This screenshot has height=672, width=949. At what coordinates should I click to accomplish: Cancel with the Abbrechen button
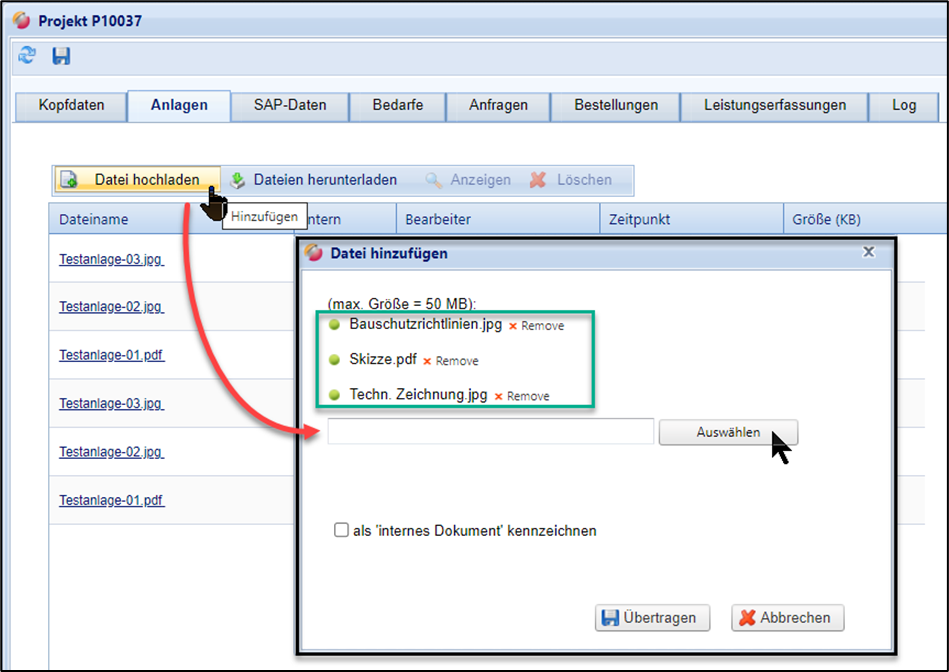787,618
